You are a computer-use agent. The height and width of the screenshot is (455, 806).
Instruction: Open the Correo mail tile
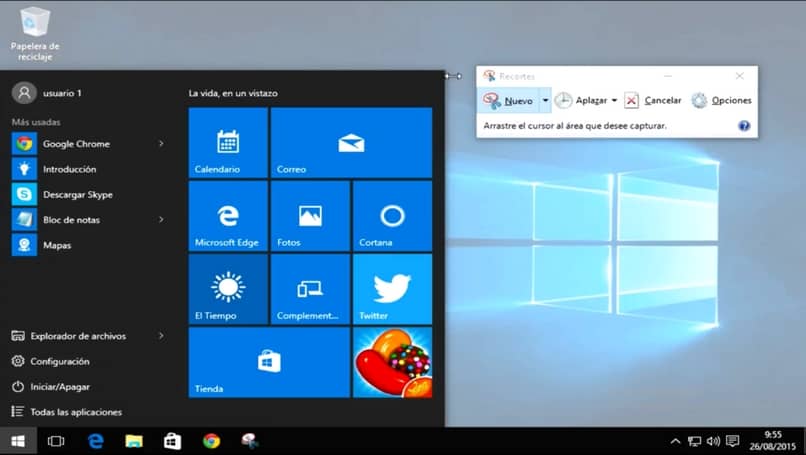351,142
